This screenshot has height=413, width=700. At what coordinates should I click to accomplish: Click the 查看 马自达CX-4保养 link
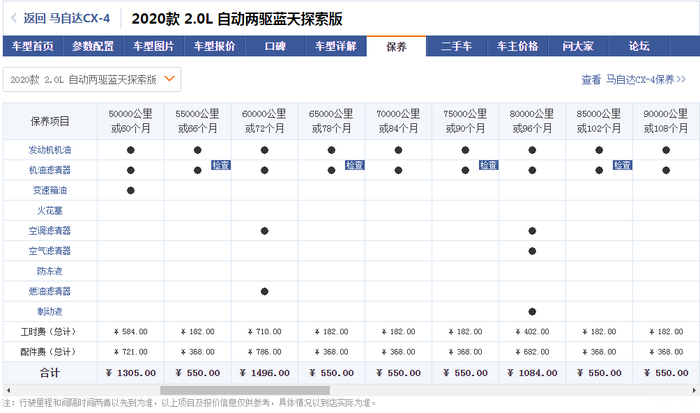[x=633, y=79]
